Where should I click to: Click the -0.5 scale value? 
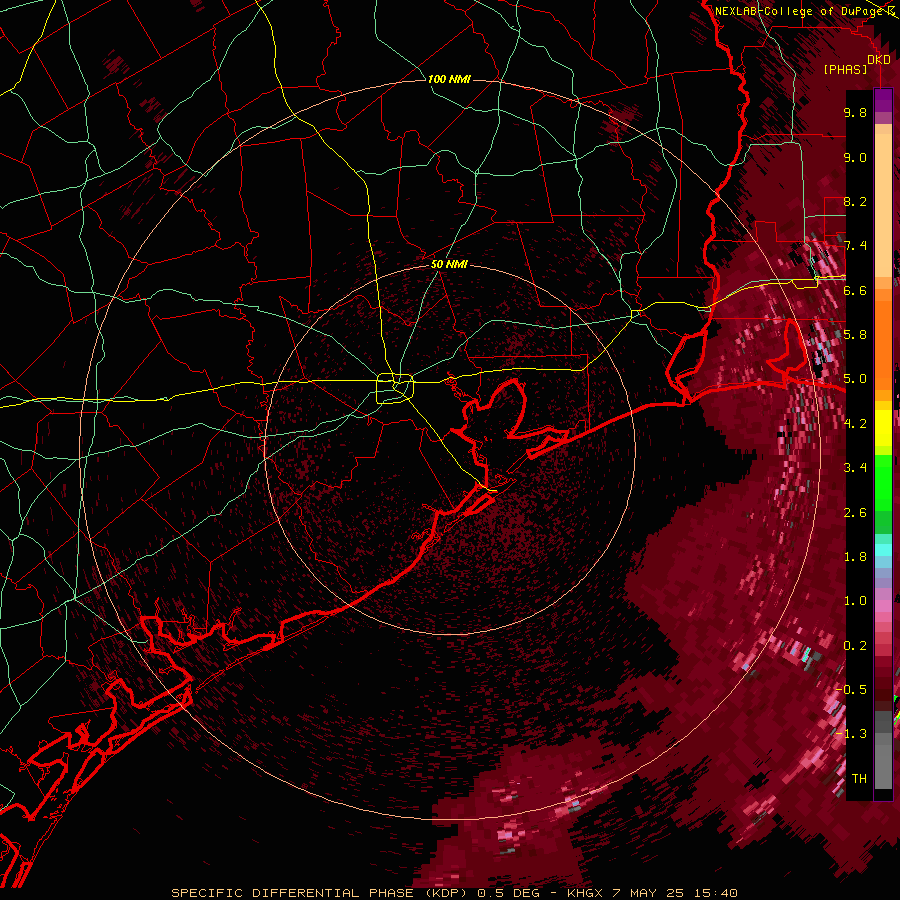coord(853,690)
